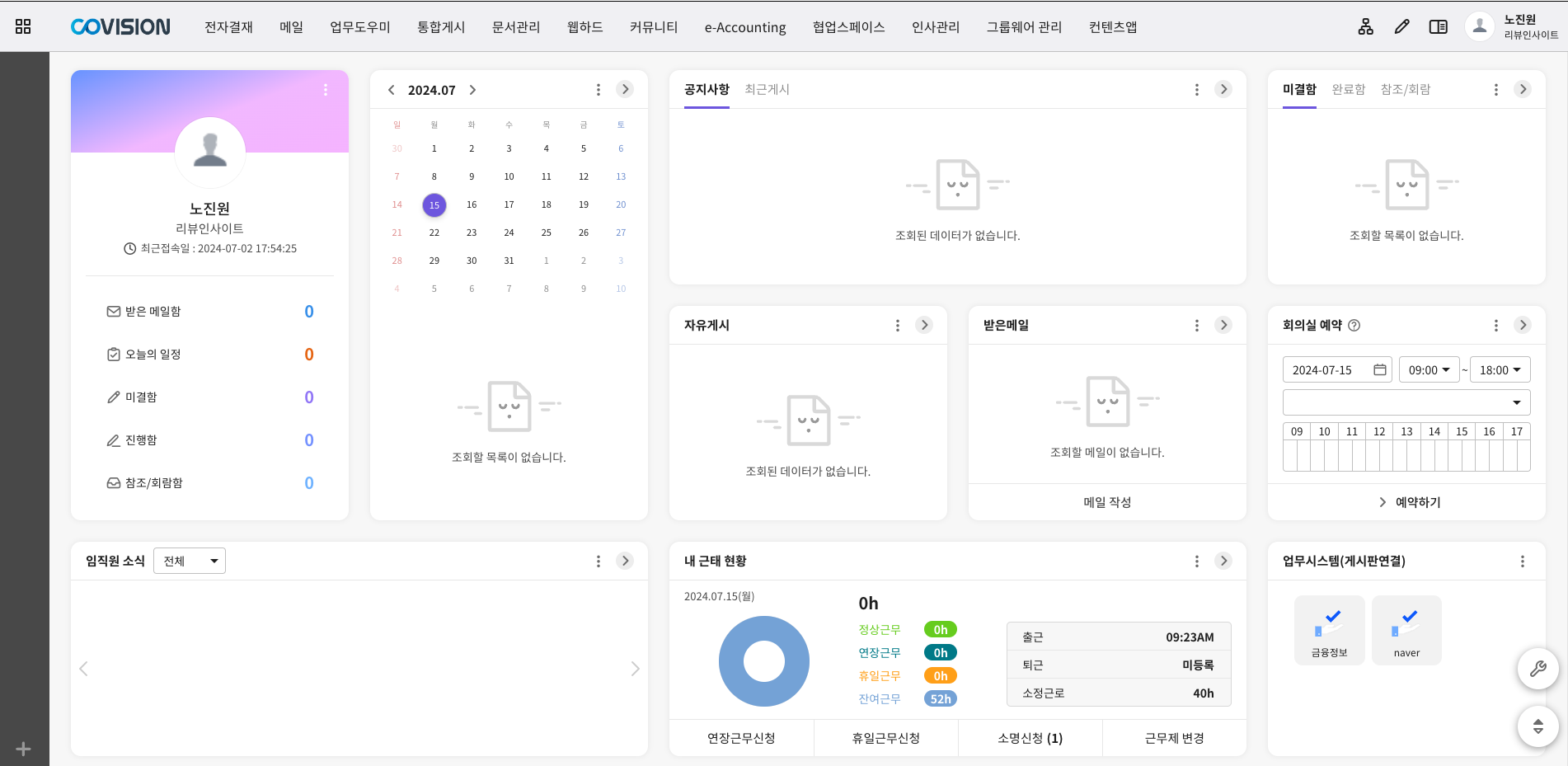Image resolution: width=1568 pixels, height=766 pixels.
Task: Open the organization chart icon in header
Action: (x=1365, y=26)
